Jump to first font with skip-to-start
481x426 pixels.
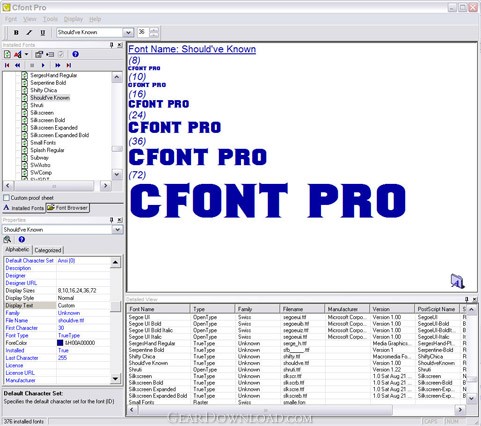point(7,65)
